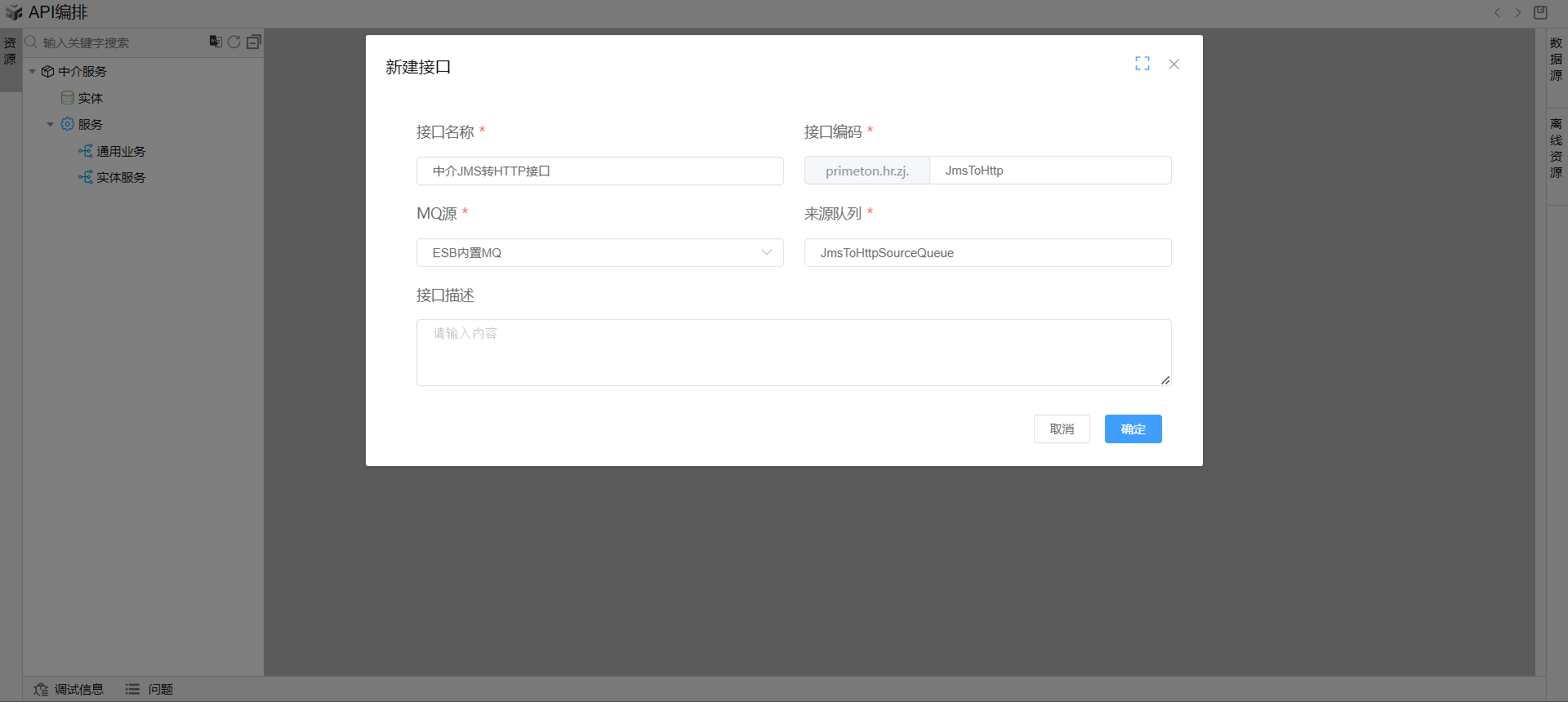Screen dimensions: 1568x702
Task: Collapse the 中介服务 tree node
Action: pos(33,72)
